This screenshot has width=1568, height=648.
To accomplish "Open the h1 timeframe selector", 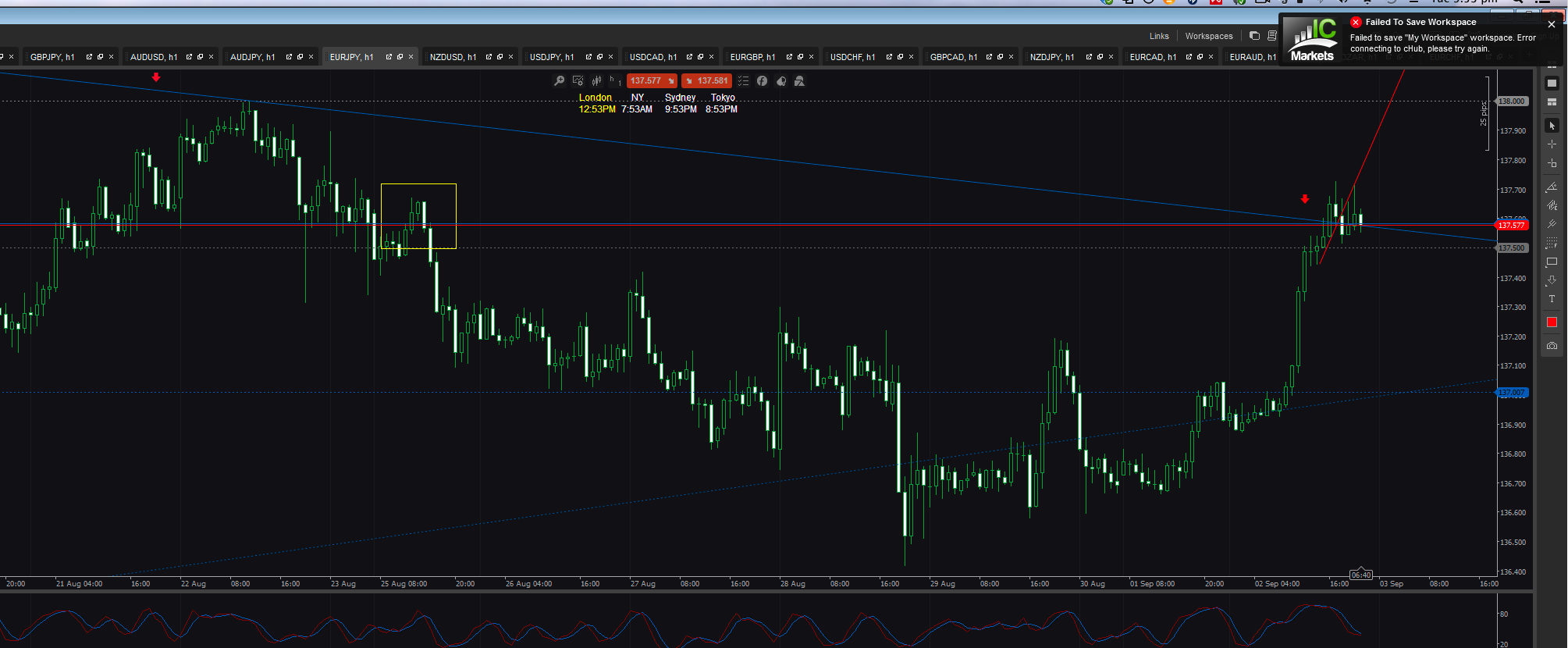I will tap(613, 80).
